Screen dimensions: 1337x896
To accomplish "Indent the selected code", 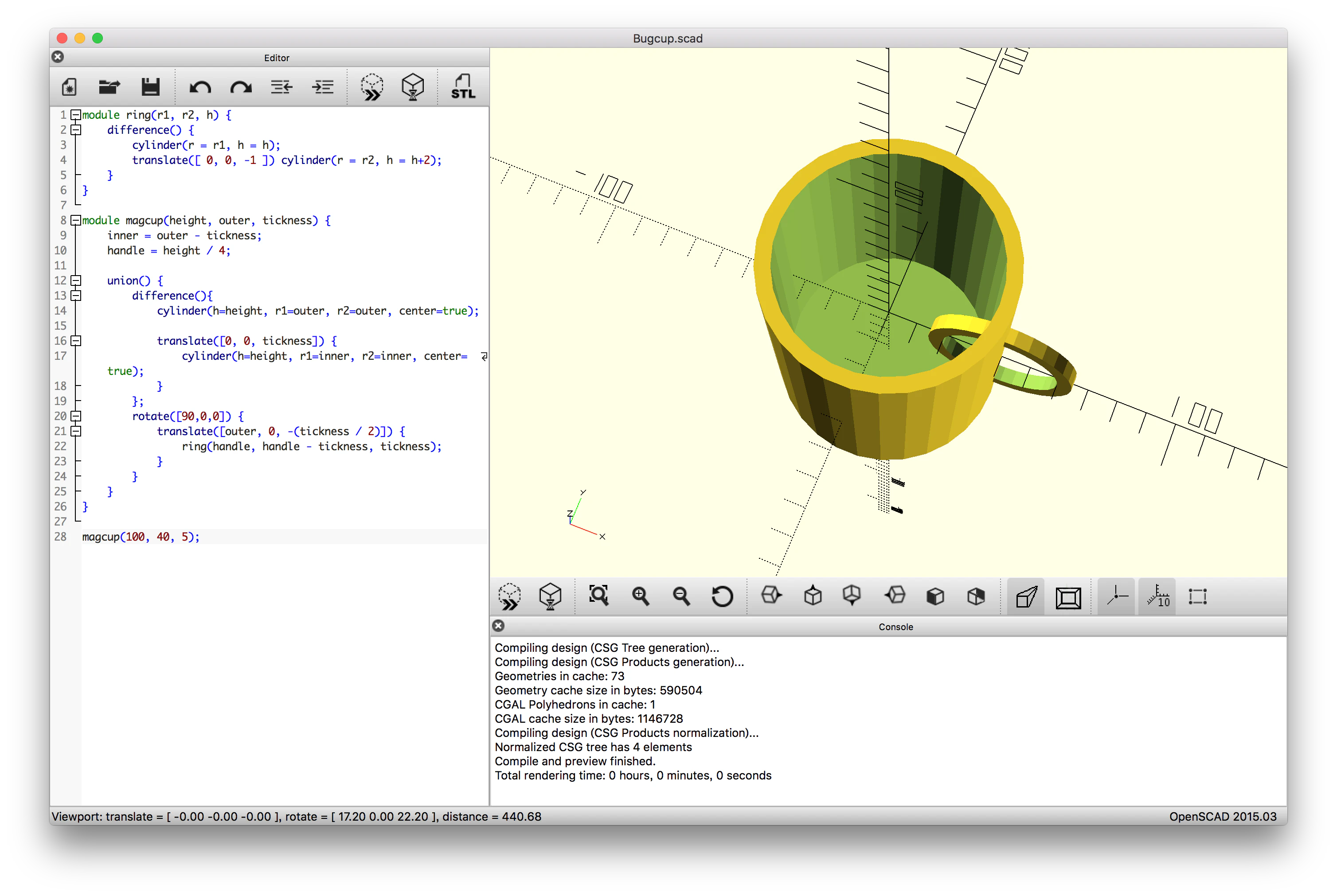I will coord(323,87).
